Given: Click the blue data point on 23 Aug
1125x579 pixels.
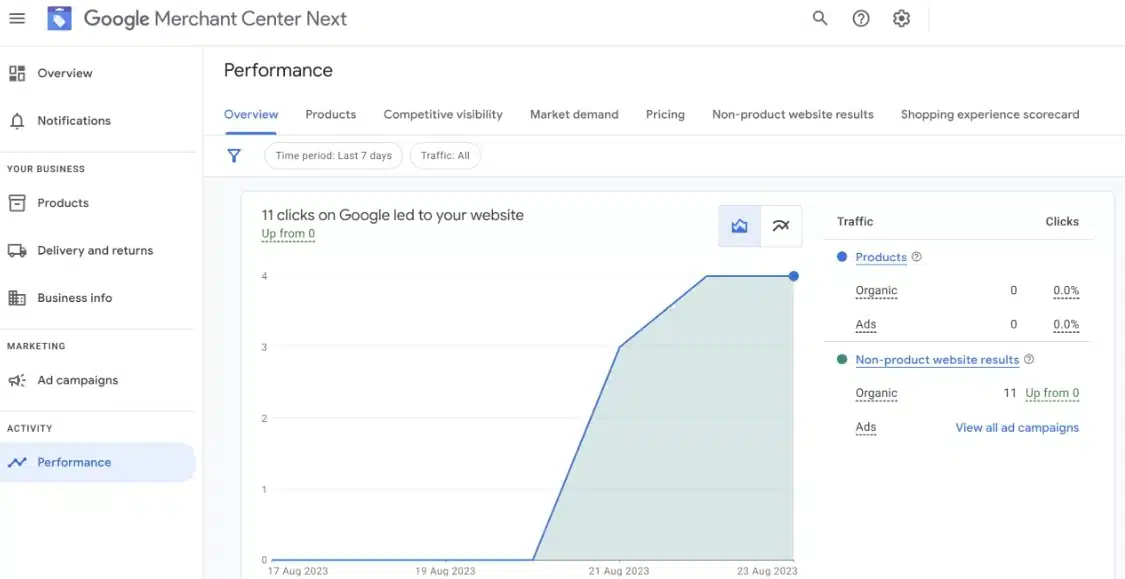Looking at the screenshot, I should 793,276.
